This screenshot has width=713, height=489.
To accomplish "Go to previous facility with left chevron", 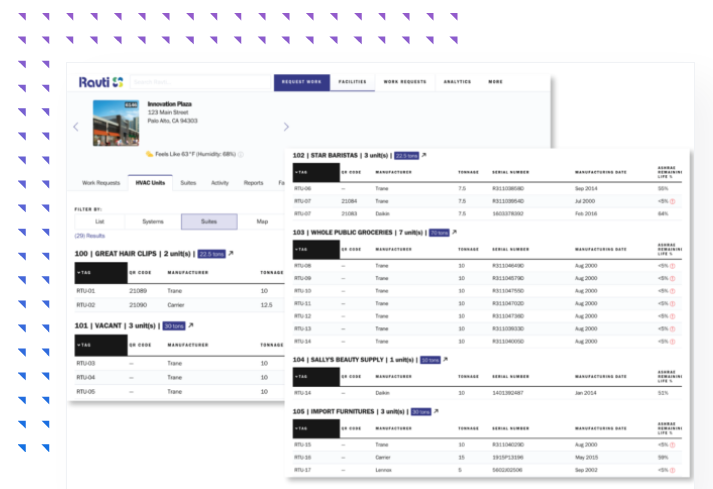I will click(76, 127).
